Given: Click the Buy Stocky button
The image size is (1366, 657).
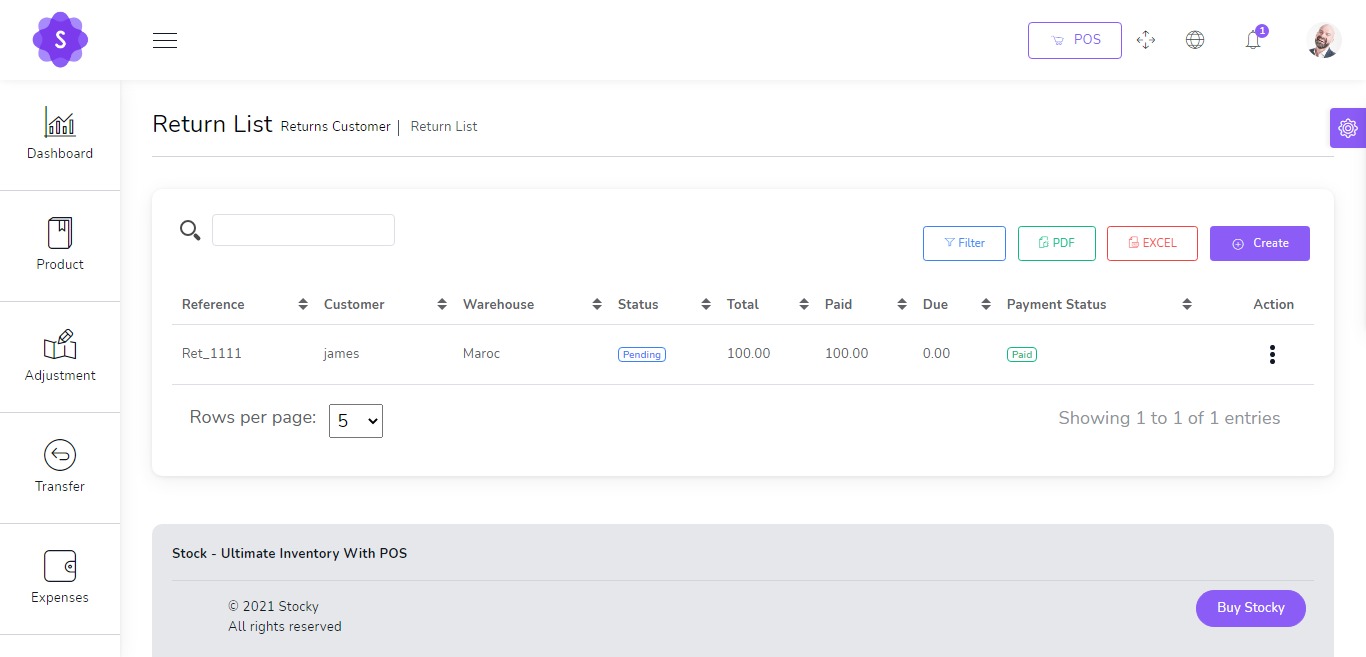Looking at the screenshot, I should pos(1251,608).
